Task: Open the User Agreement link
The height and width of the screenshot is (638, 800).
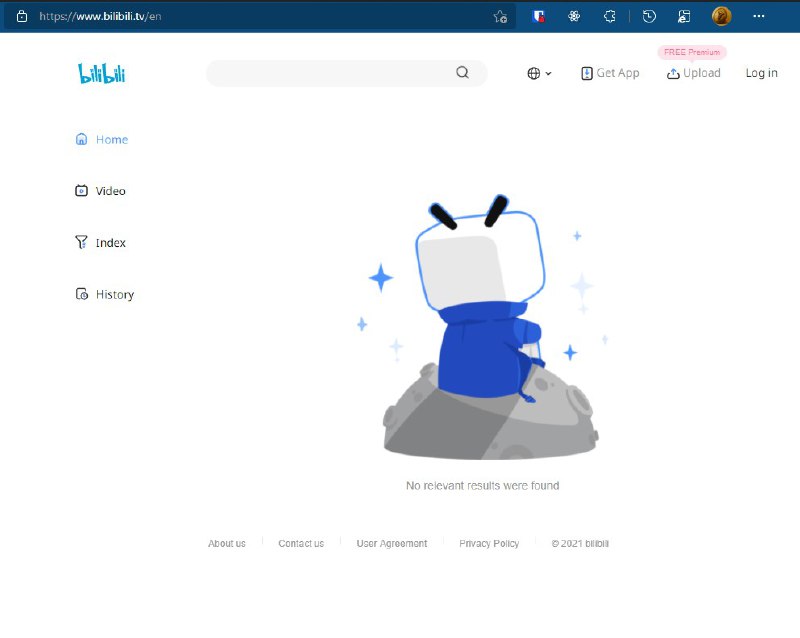Action: click(x=392, y=544)
